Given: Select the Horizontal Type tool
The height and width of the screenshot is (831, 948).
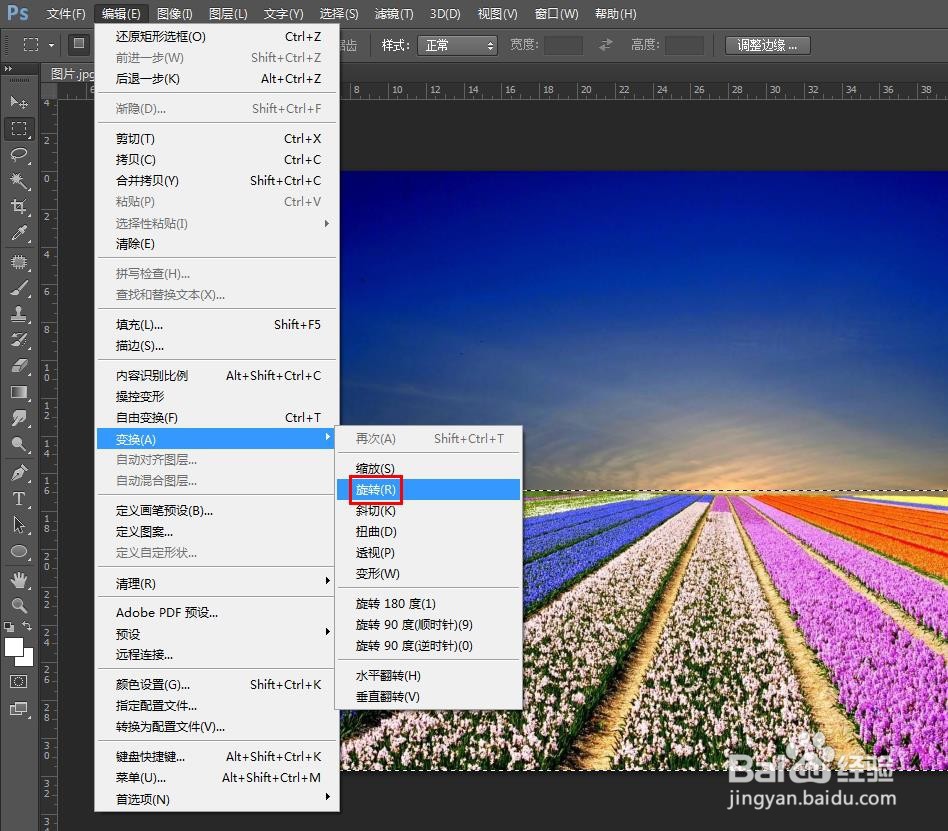Looking at the screenshot, I should coord(18,499).
